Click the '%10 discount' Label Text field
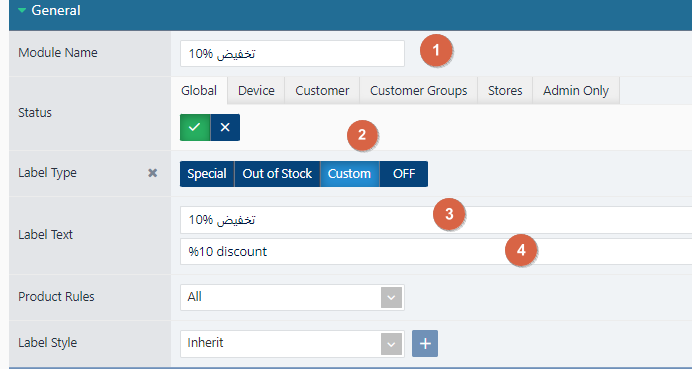This screenshot has width=692, height=369. coord(436,252)
